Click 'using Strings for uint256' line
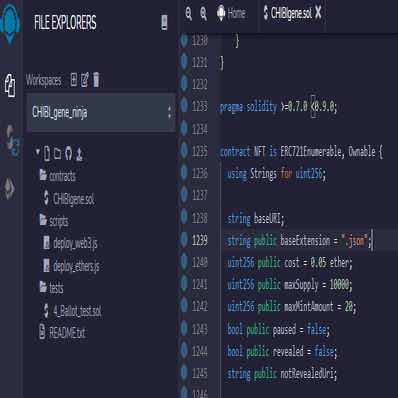 click(x=276, y=174)
